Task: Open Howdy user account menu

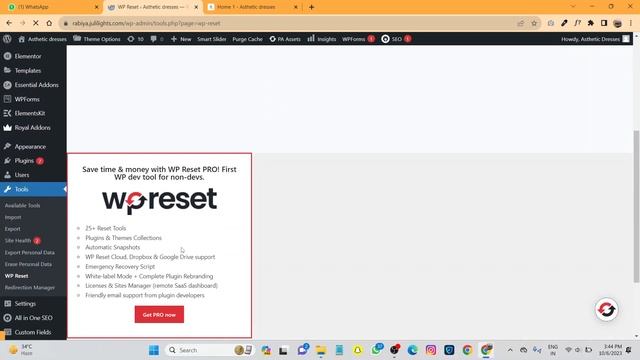Action: (595, 39)
